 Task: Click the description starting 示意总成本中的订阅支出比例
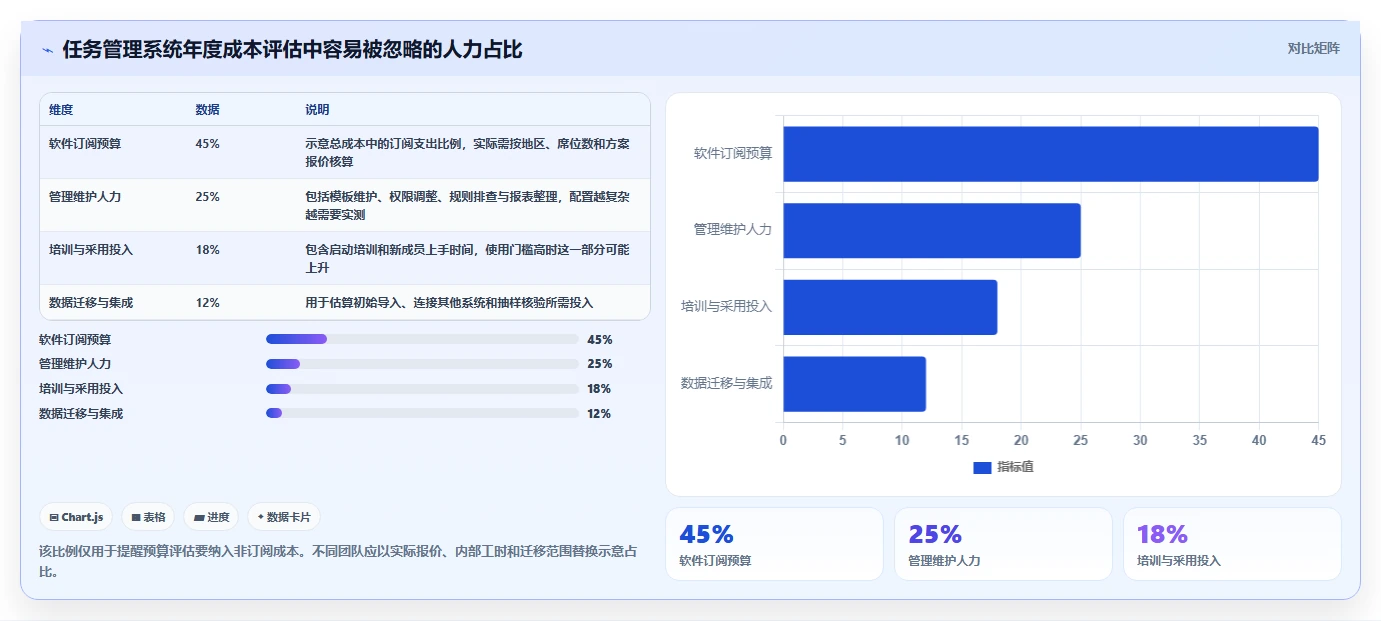point(468,152)
